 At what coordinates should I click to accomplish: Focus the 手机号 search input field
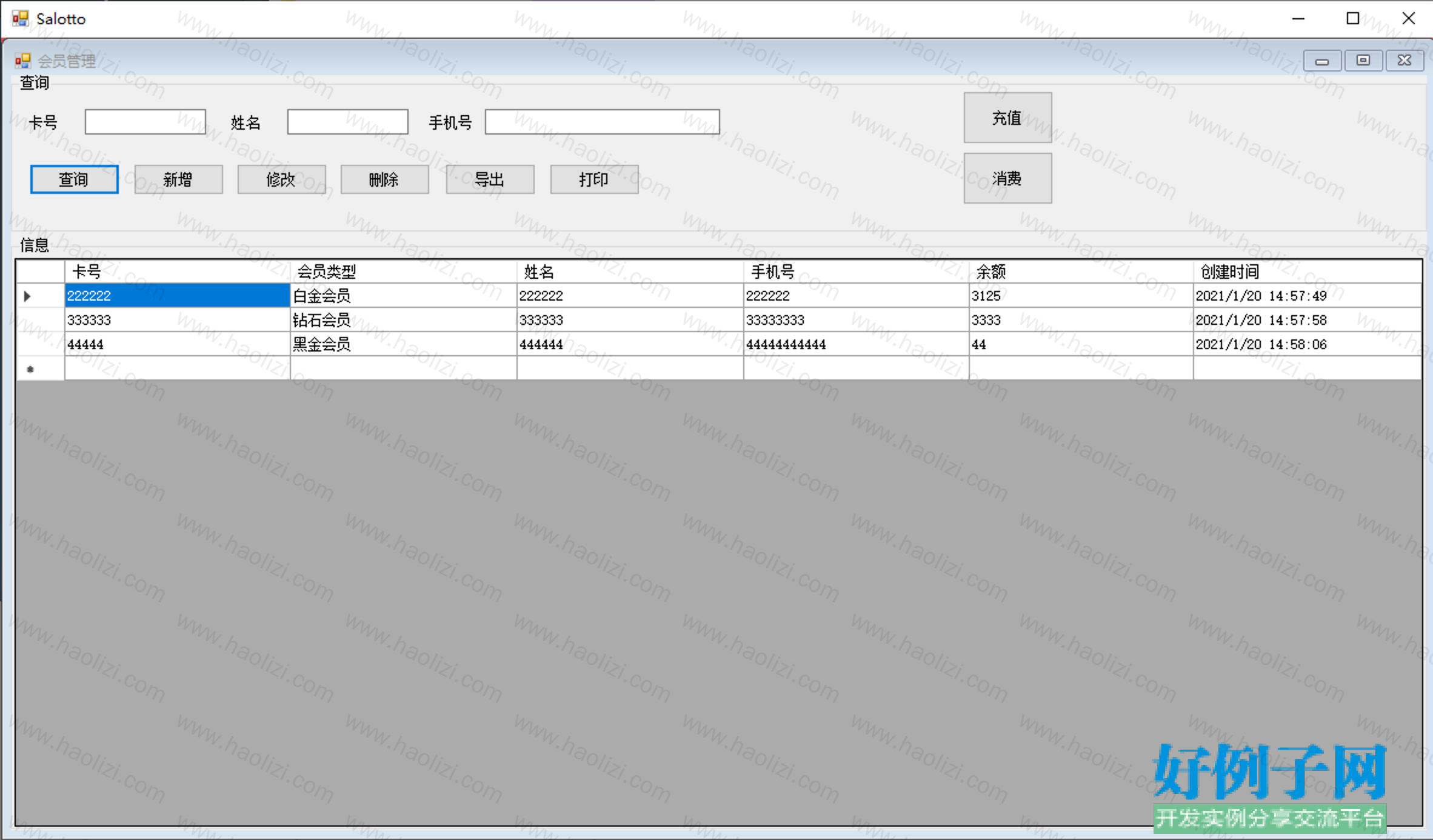(603, 122)
